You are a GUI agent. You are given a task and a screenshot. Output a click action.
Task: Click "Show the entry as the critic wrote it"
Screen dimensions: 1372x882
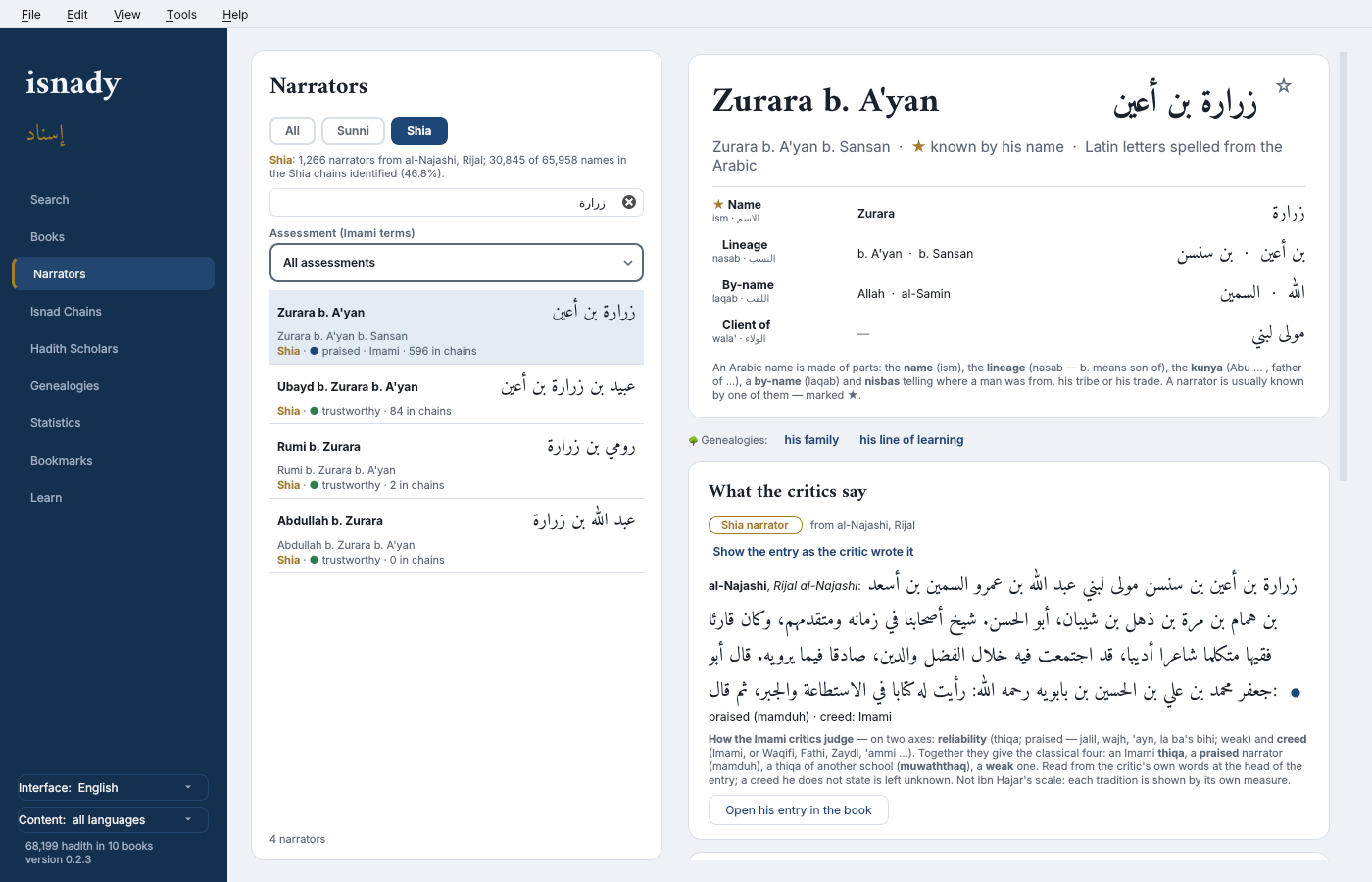813,552
